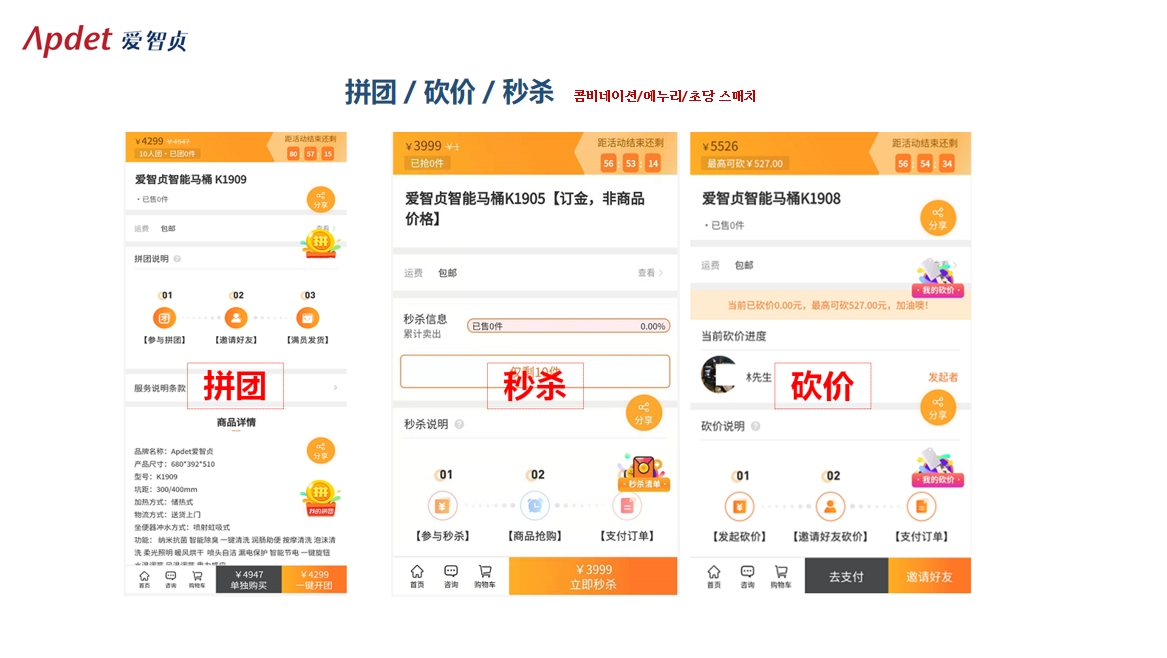The image size is (1167, 658).
Task: Open the 我的拼团 floating icon
Action: coord(321,499)
